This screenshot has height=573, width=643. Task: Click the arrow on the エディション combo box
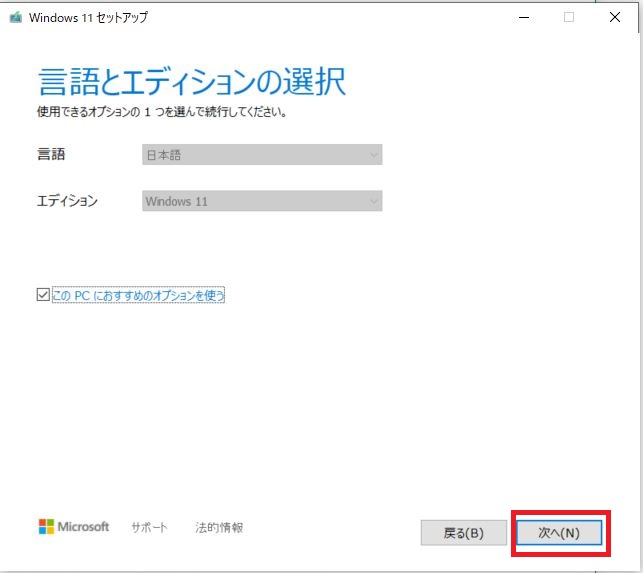click(x=374, y=201)
